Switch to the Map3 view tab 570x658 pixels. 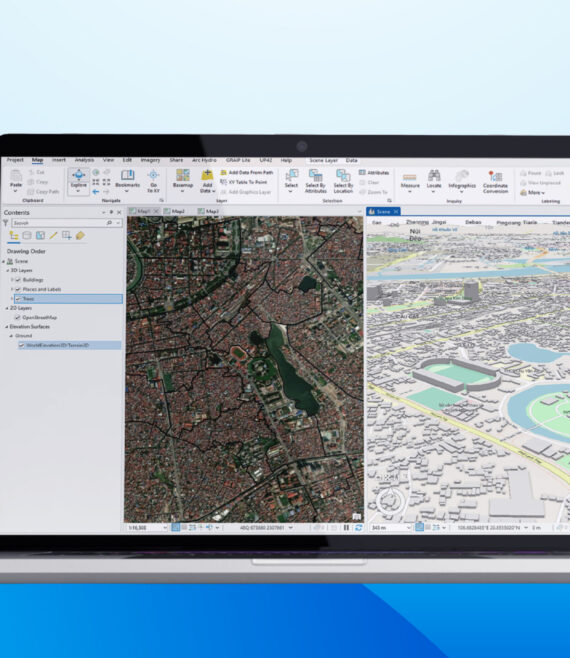point(209,211)
